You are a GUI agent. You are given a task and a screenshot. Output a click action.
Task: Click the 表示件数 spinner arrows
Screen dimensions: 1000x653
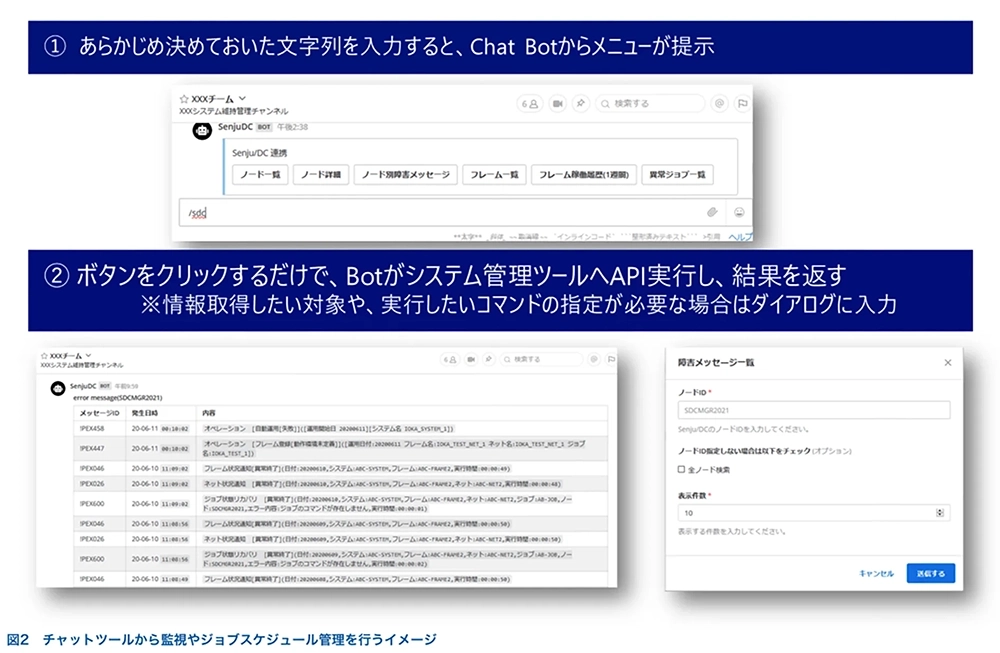coord(939,513)
